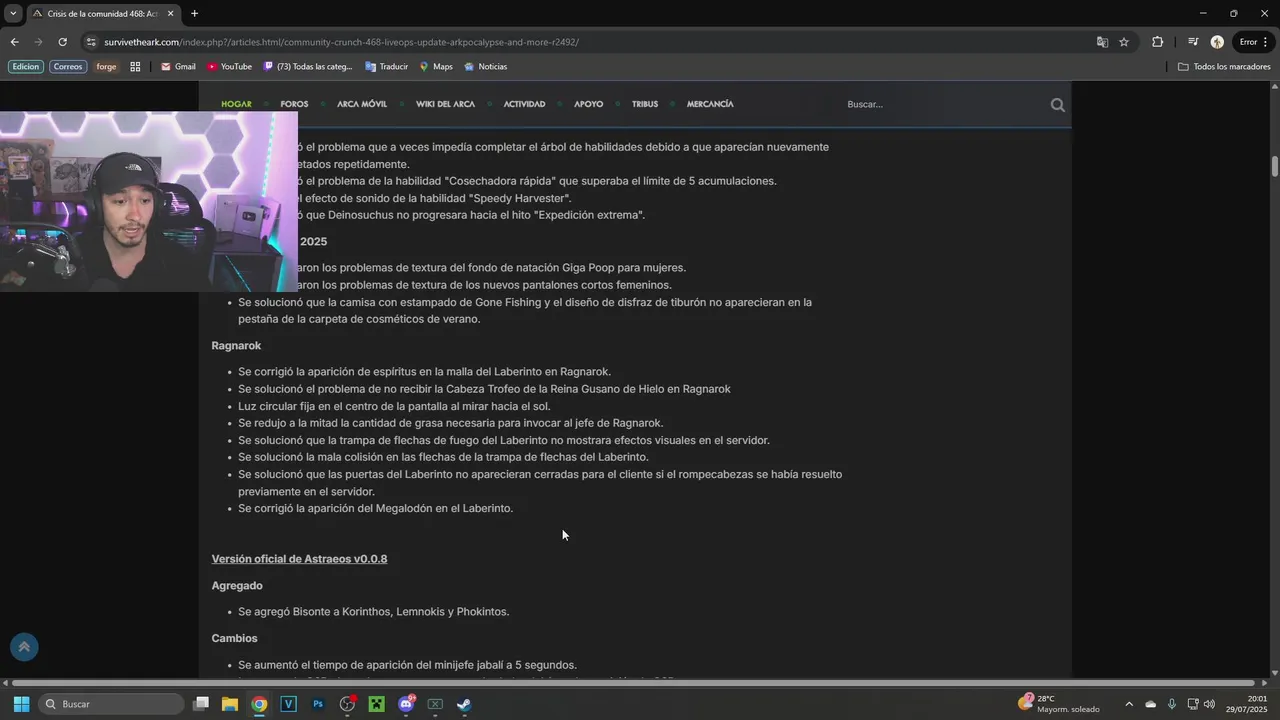Click the webcam overlay thumbnail
Screen dimensions: 1280x720
pyautogui.click(x=149, y=201)
